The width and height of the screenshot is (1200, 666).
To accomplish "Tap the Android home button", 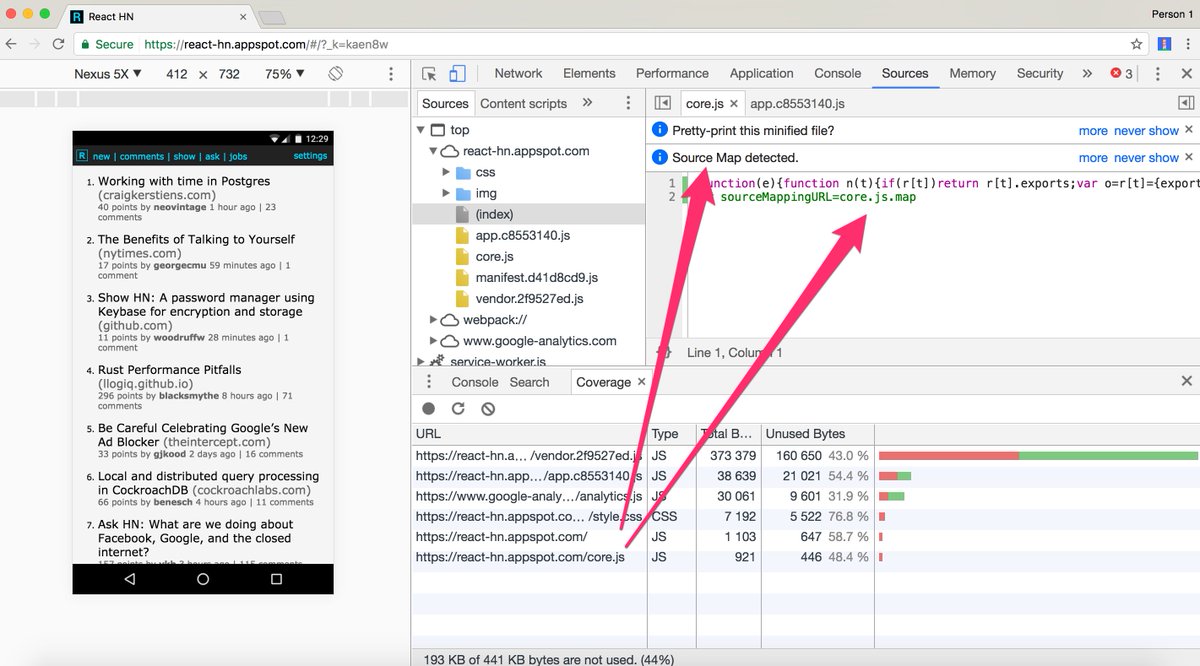I will point(203,579).
